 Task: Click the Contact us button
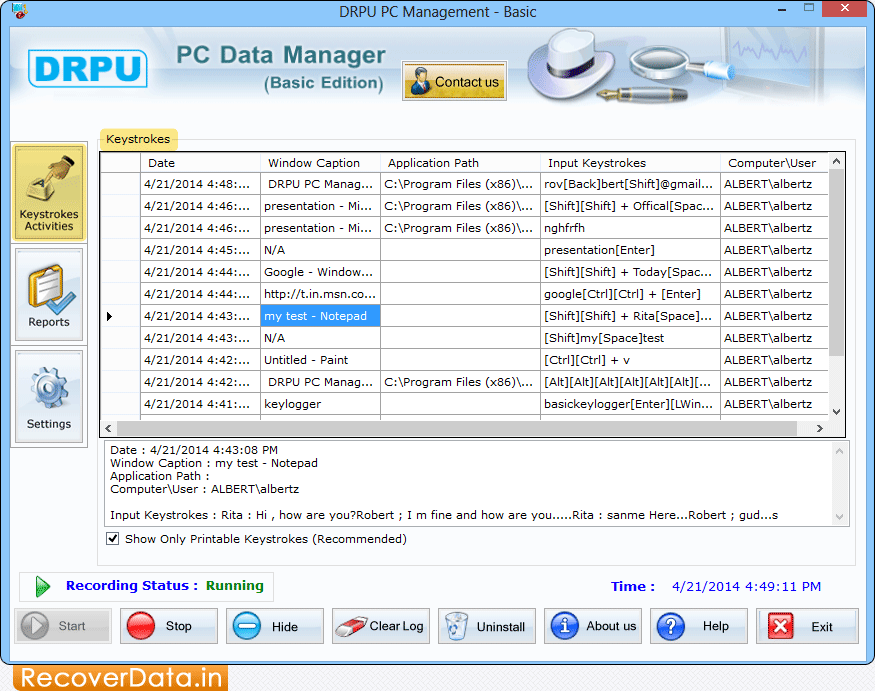tap(454, 81)
